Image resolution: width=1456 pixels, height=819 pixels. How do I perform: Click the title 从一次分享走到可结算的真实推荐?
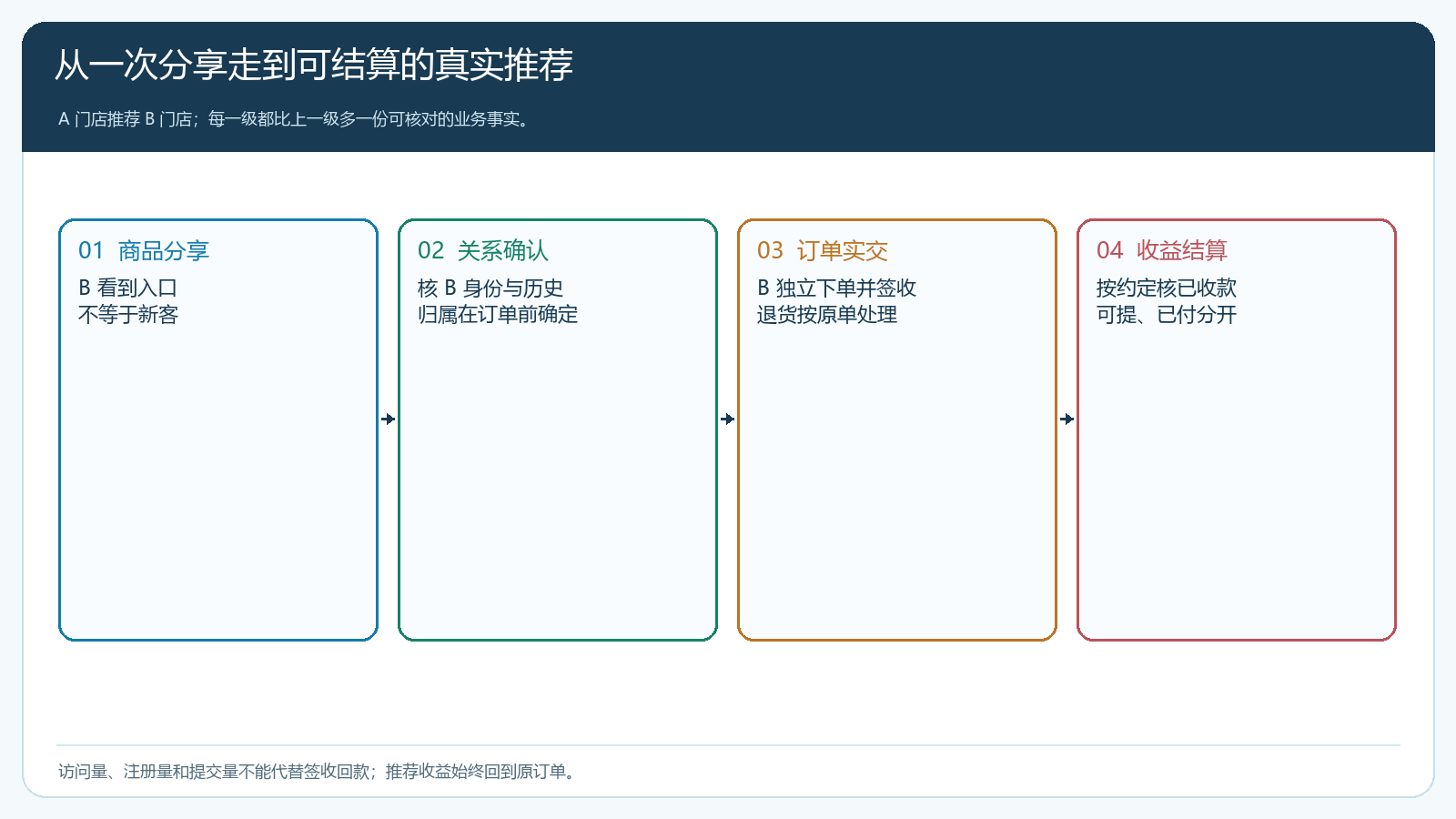click(x=314, y=65)
